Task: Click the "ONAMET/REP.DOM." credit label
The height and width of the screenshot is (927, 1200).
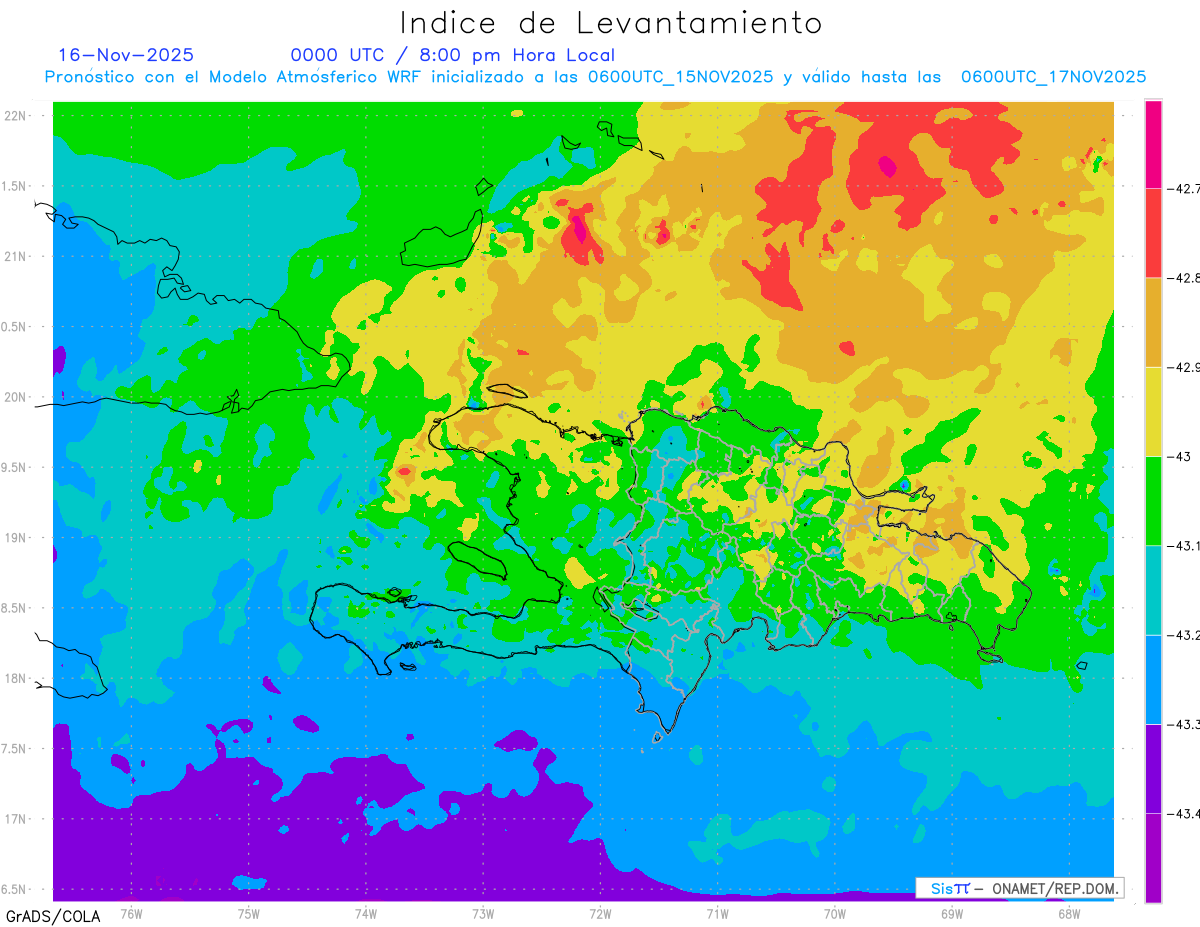Action: 1055,888
